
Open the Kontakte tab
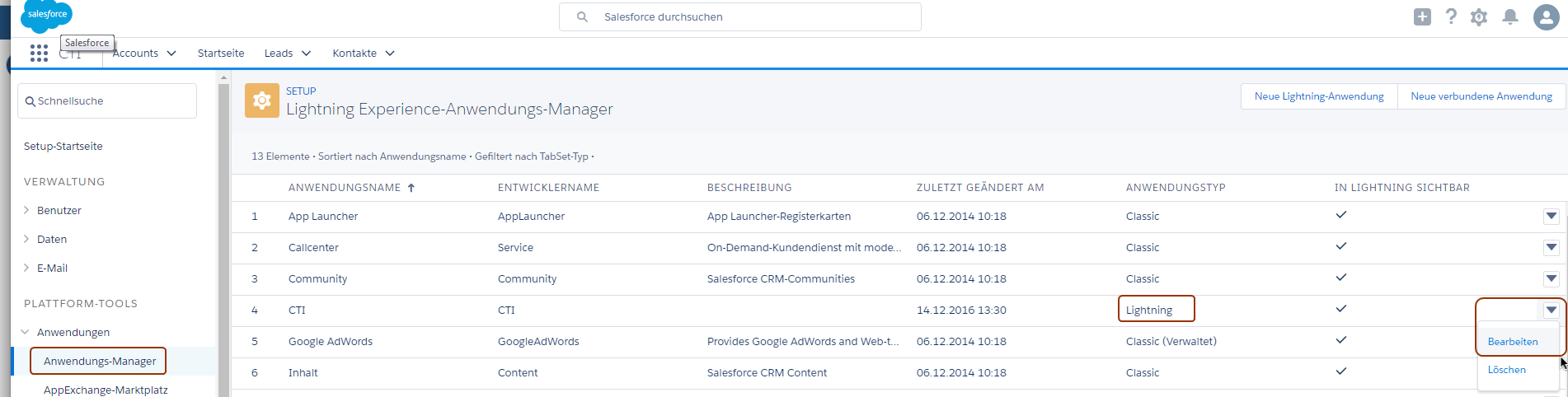click(354, 53)
